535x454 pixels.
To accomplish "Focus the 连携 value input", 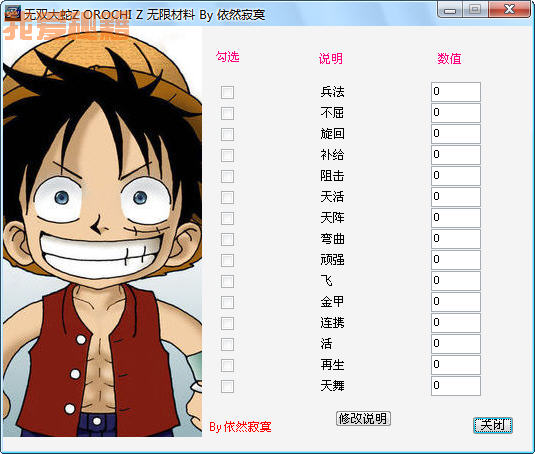I will pyautogui.click(x=456, y=323).
